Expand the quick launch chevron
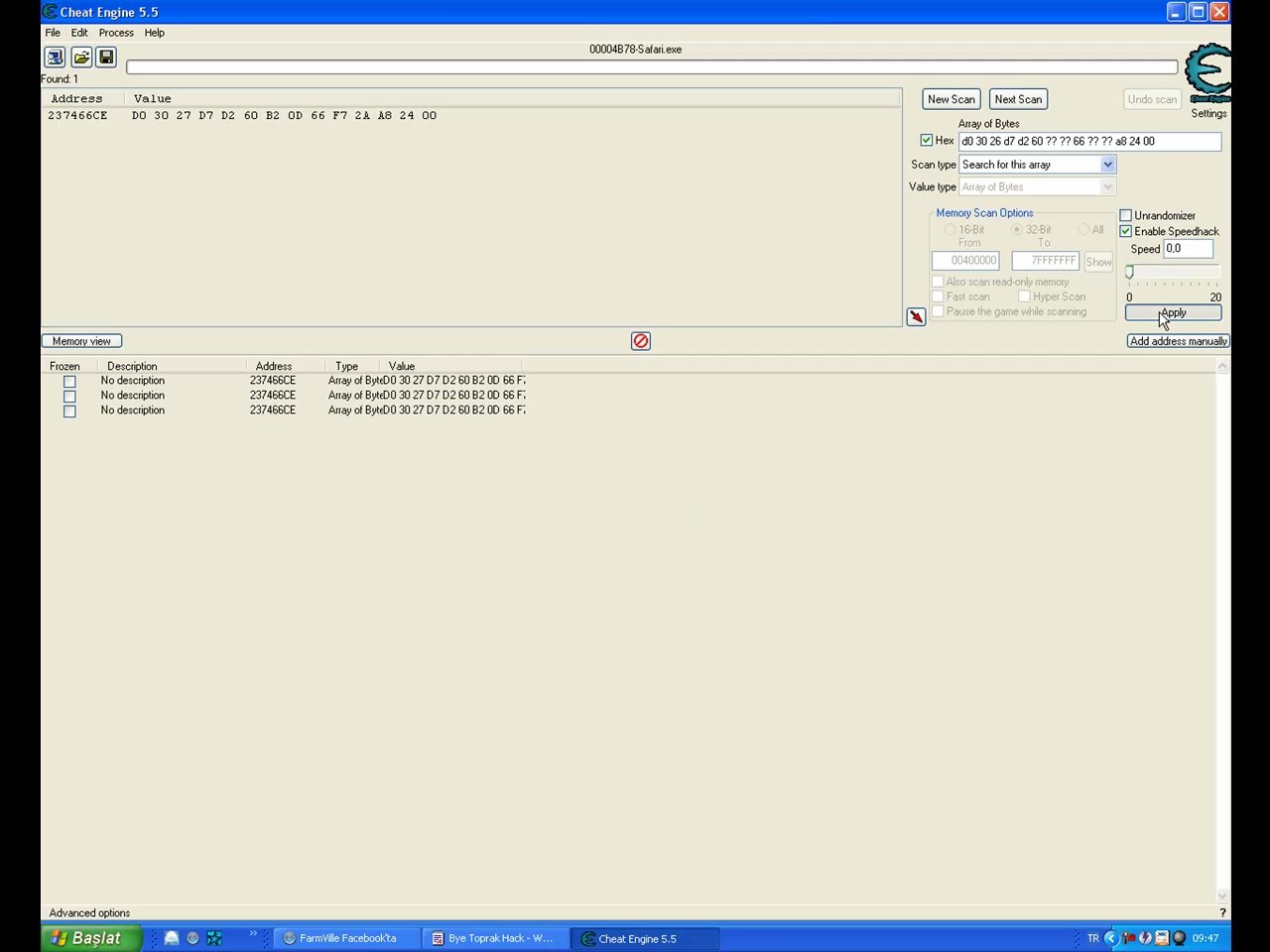 [x=253, y=933]
